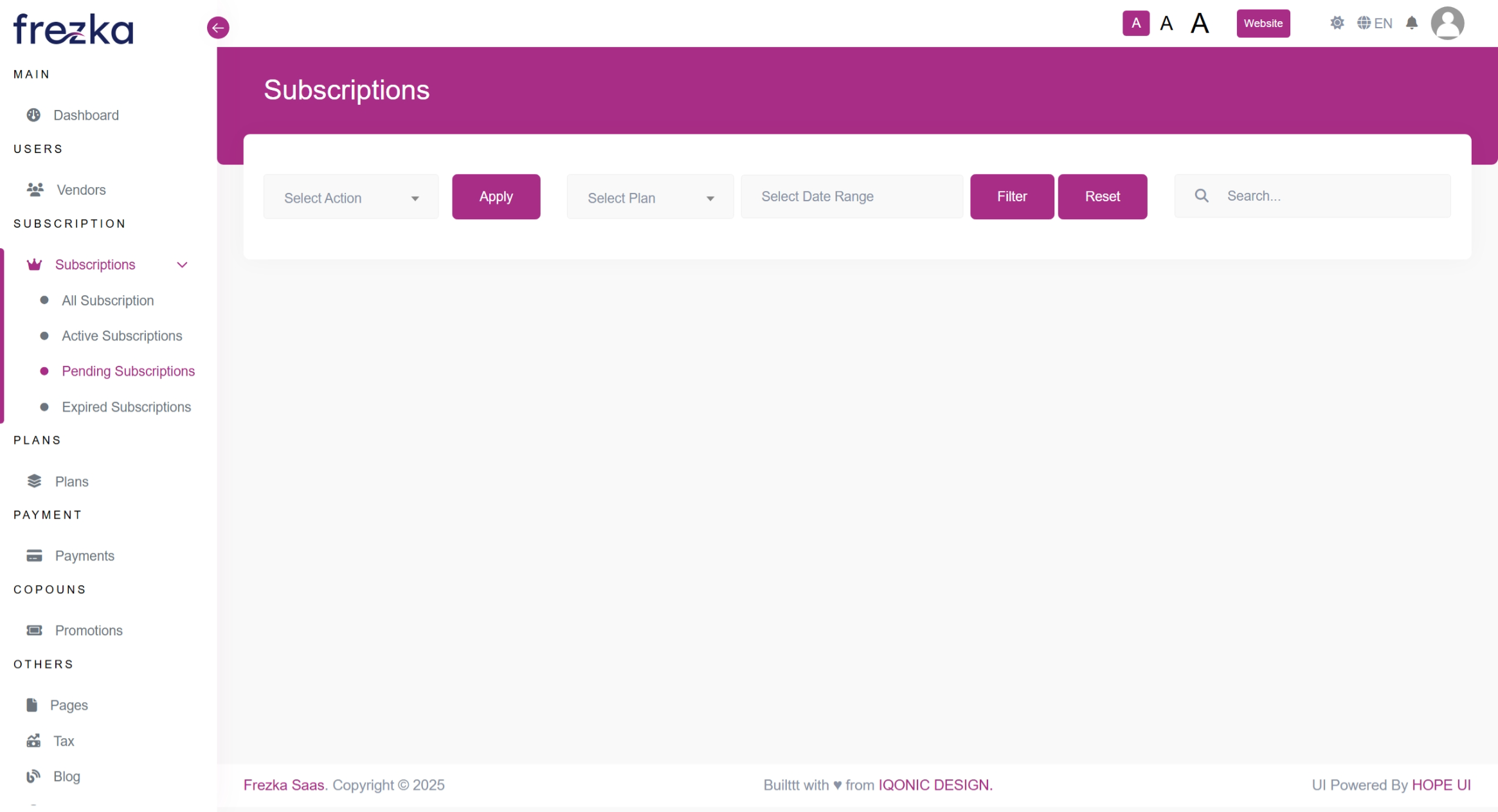Click the Apply button
The image size is (1498, 812).
tap(496, 197)
